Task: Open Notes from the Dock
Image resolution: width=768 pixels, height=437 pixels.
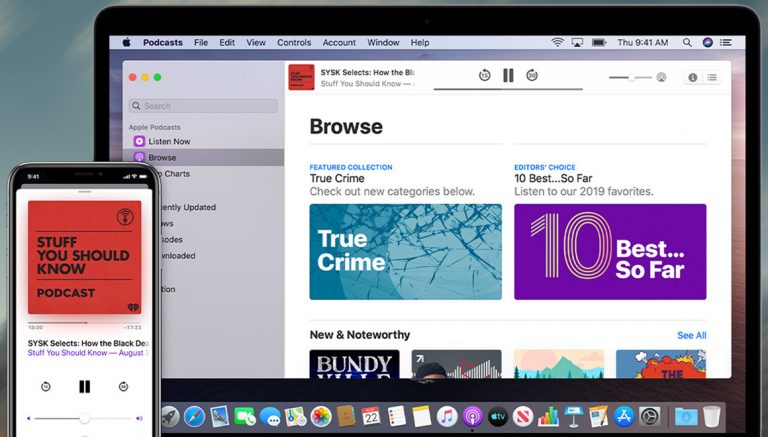Action: point(421,417)
